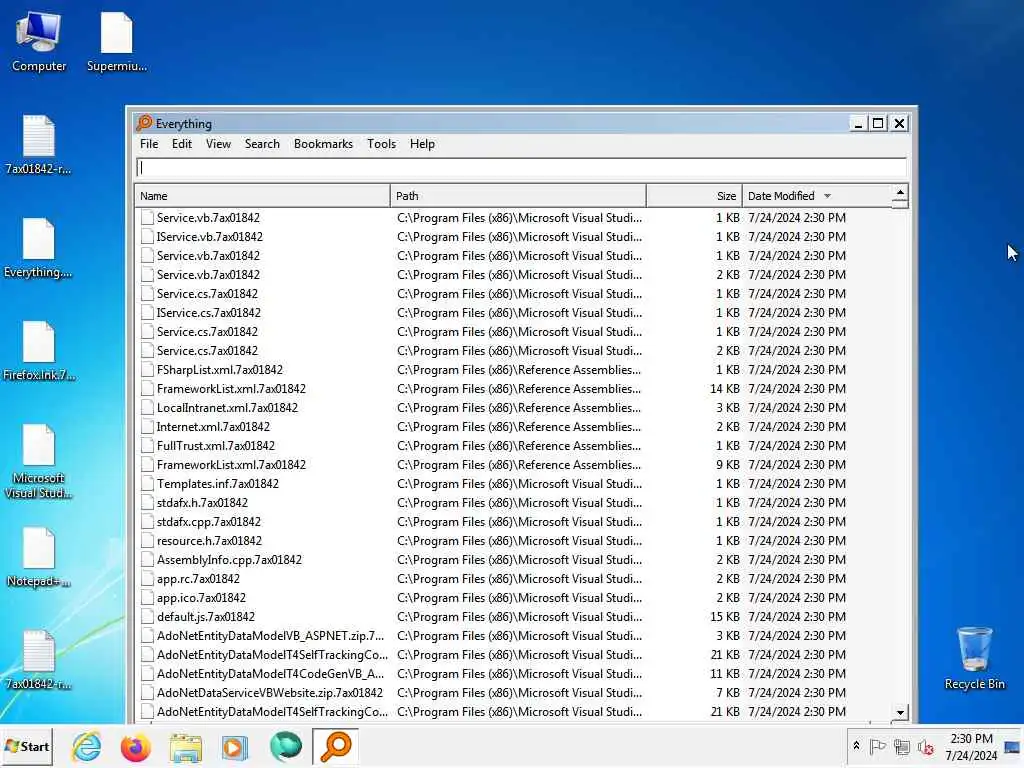Open the Bookmarks menu
Image resolution: width=1024 pixels, height=768 pixels.
pos(323,144)
